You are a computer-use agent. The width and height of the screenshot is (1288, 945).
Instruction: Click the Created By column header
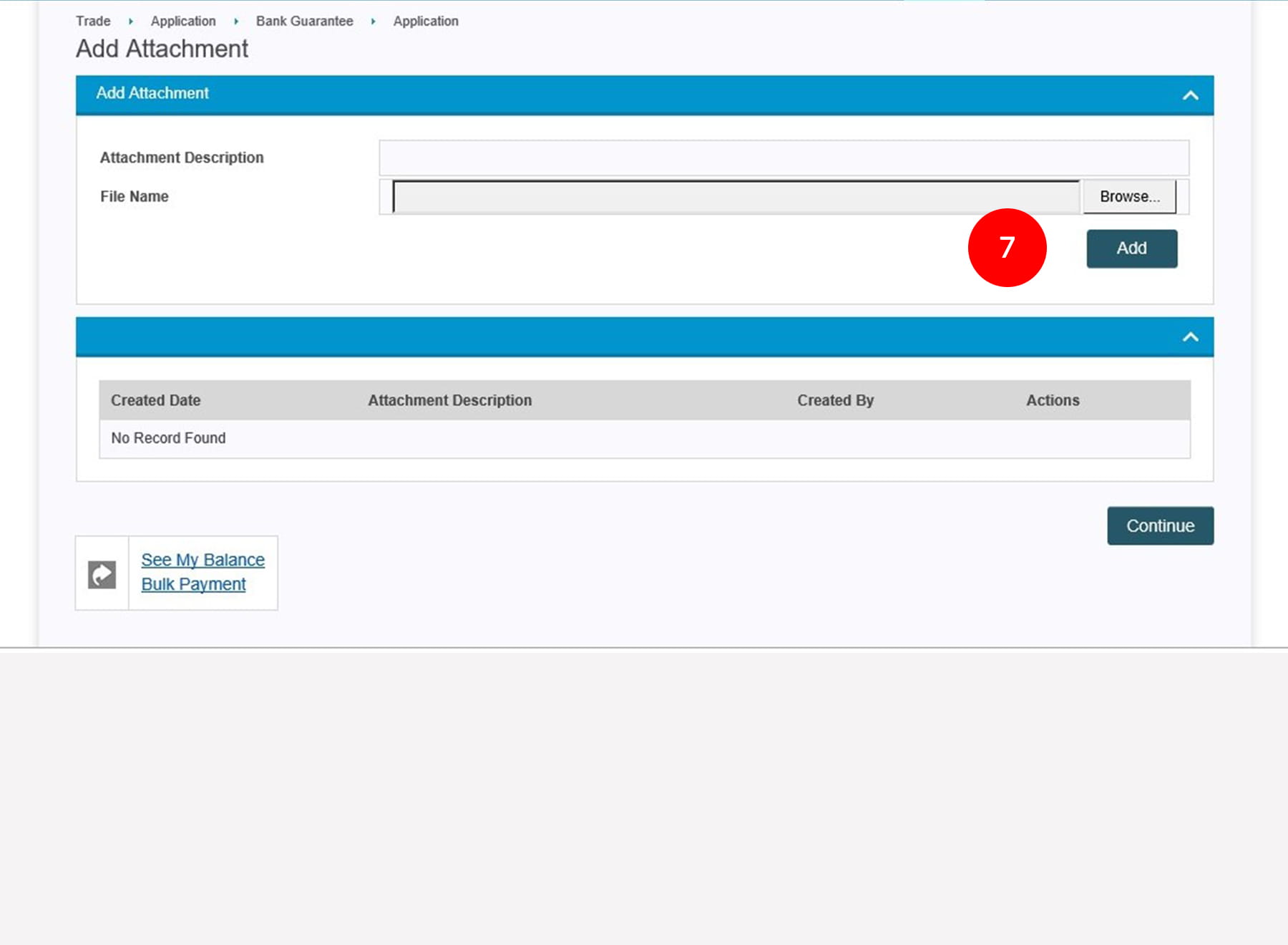(835, 400)
